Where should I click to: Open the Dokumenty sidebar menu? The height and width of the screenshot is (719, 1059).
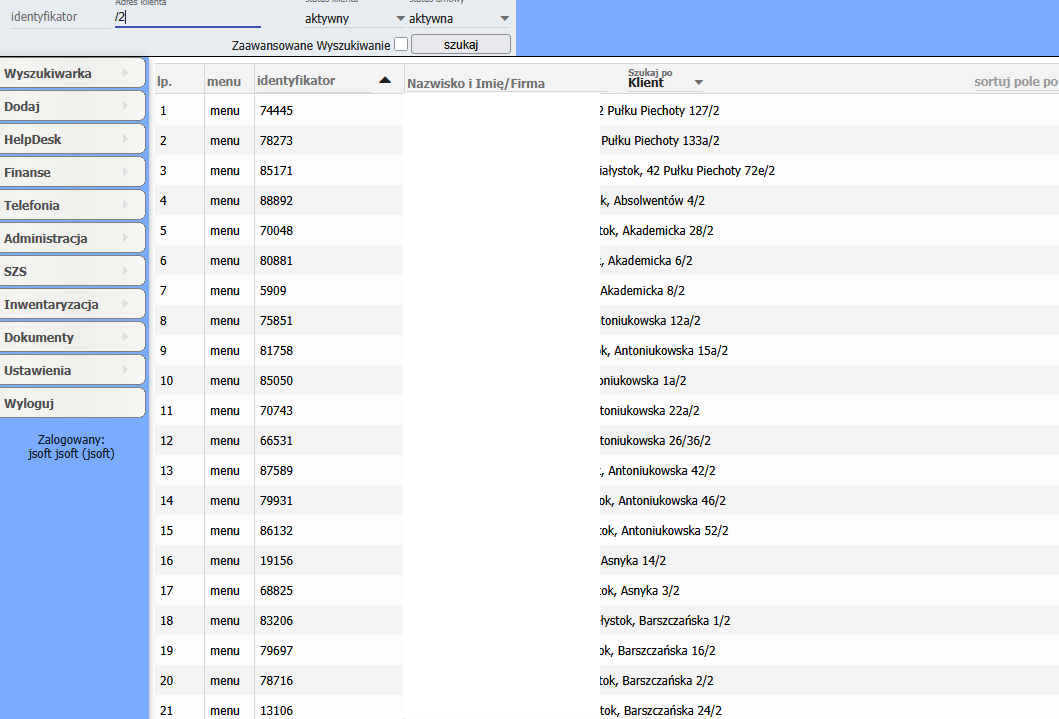(x=72, y=337)
